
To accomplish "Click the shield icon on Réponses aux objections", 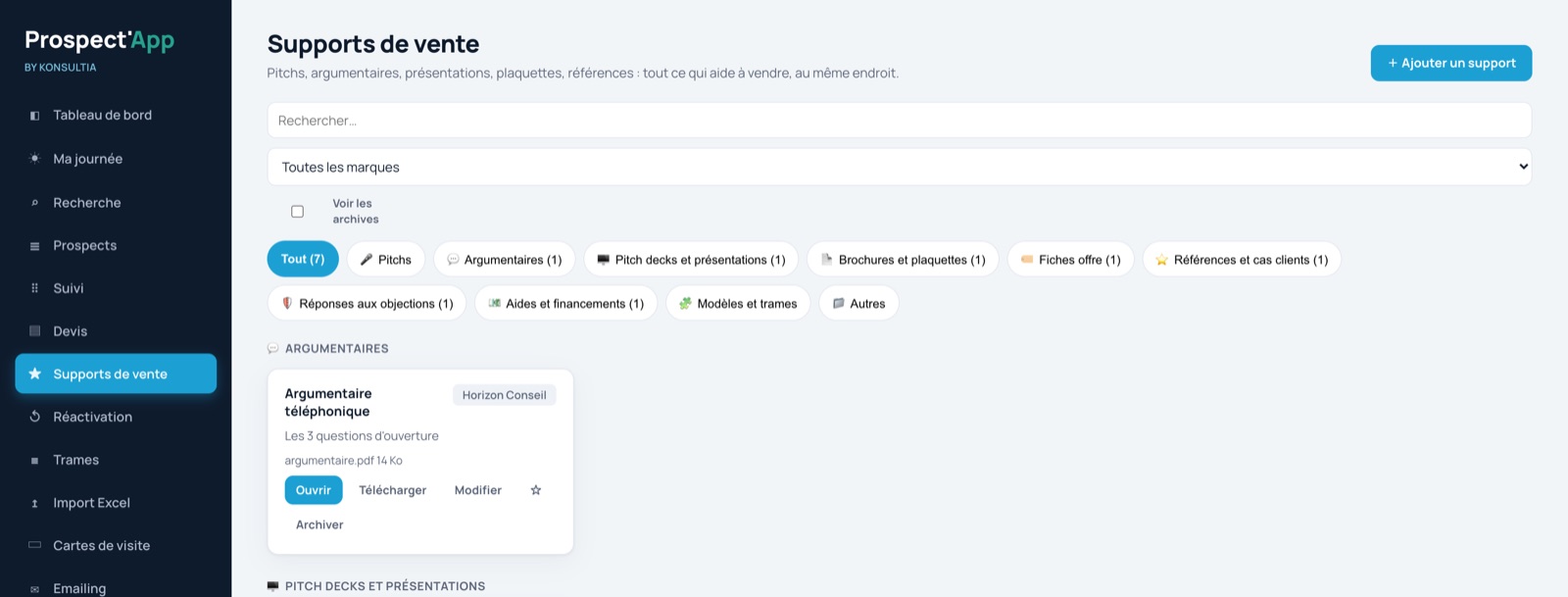I will (x=287, y=304).
